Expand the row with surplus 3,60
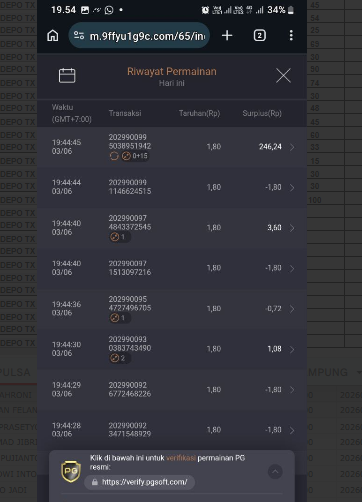362x502 pixels. tap(292, 228)
